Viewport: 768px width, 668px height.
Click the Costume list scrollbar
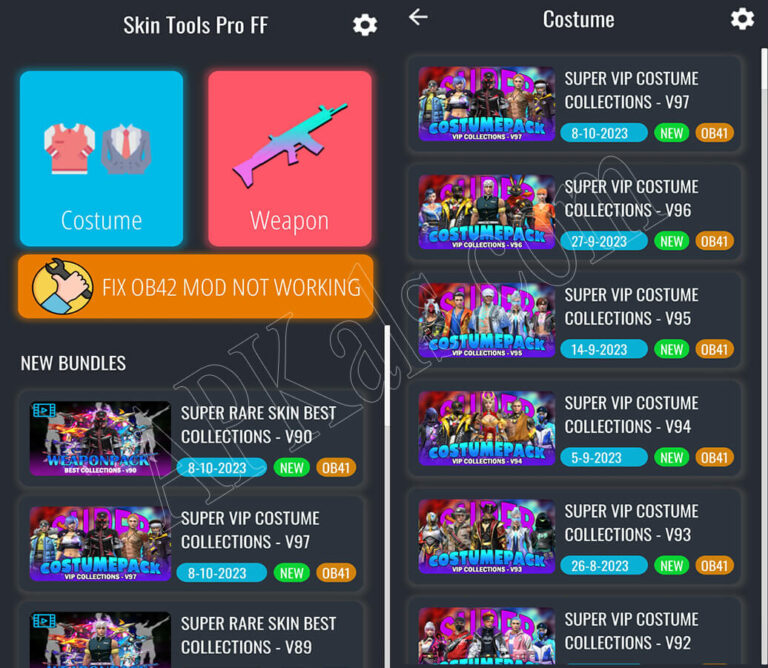[764, 69]
